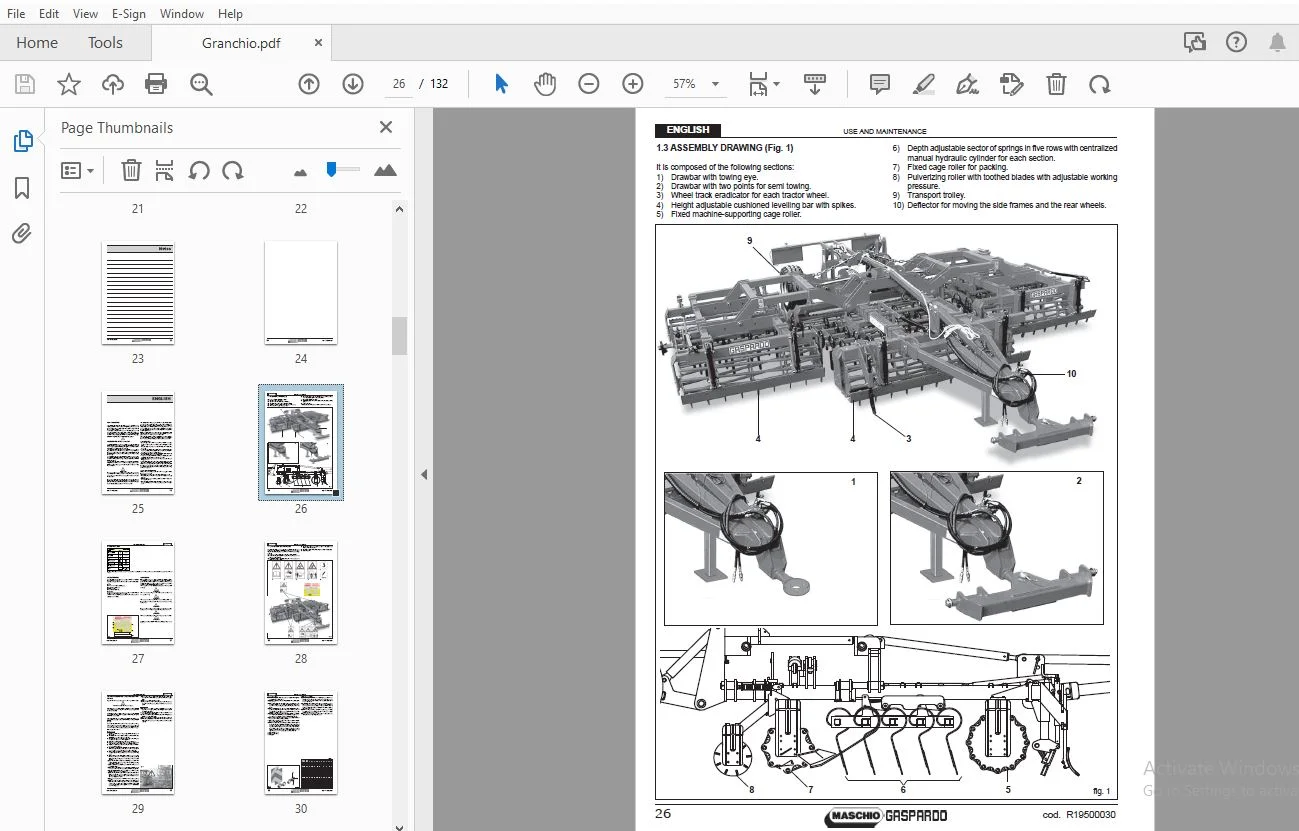Click the thumbnails panel scroll up arrow

[399, 210]
